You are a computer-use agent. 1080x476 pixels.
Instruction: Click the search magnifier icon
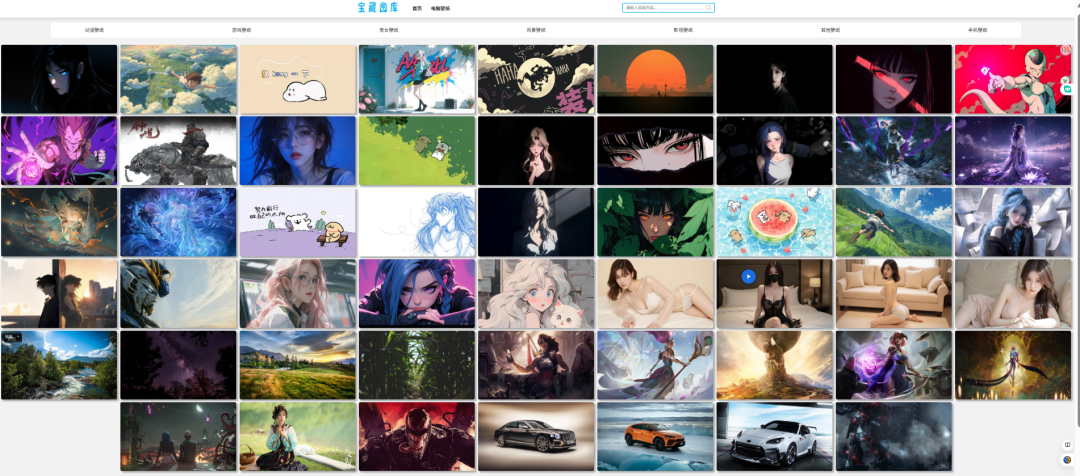click(709, 7)
